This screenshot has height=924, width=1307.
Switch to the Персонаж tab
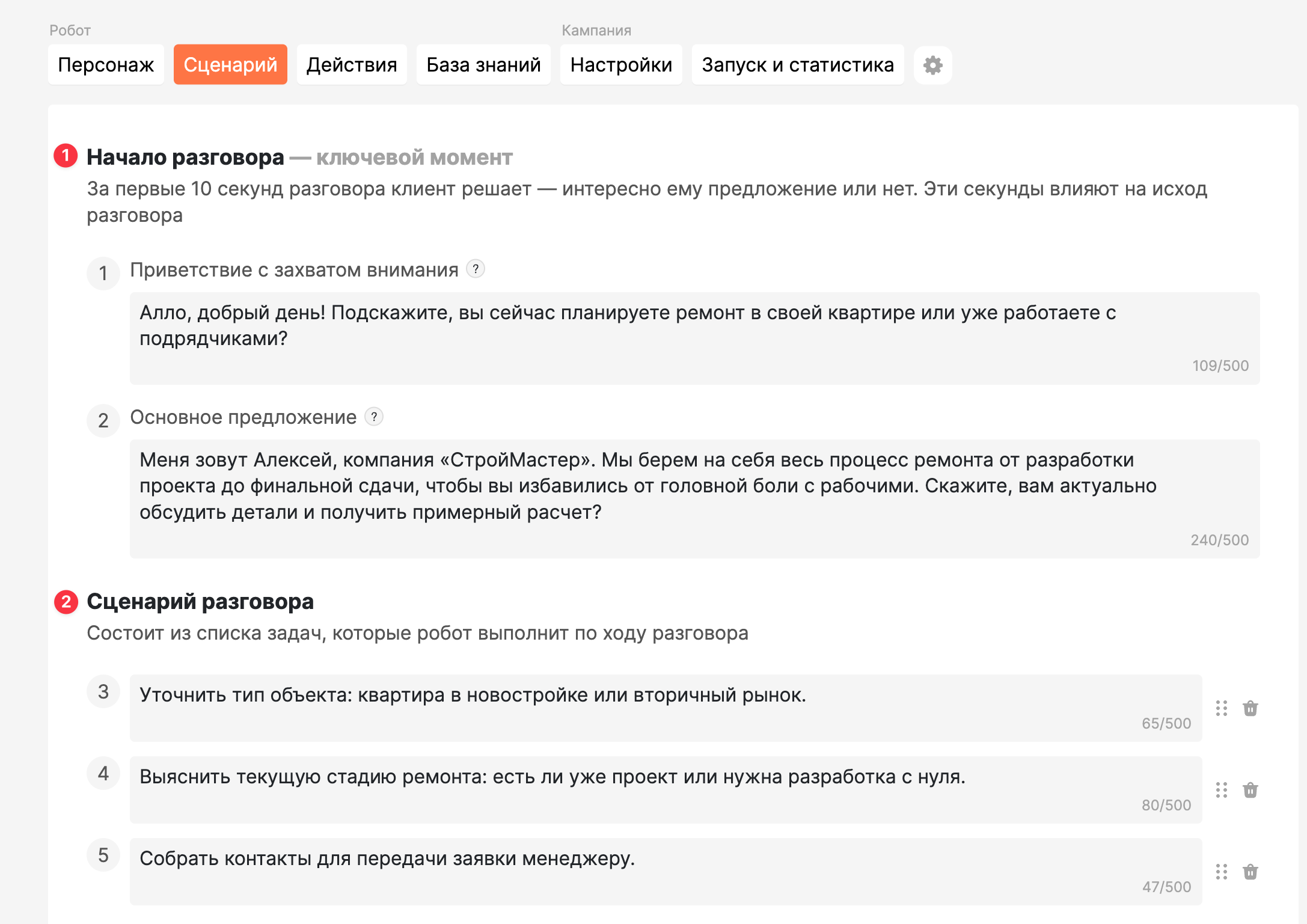(106, 65)
